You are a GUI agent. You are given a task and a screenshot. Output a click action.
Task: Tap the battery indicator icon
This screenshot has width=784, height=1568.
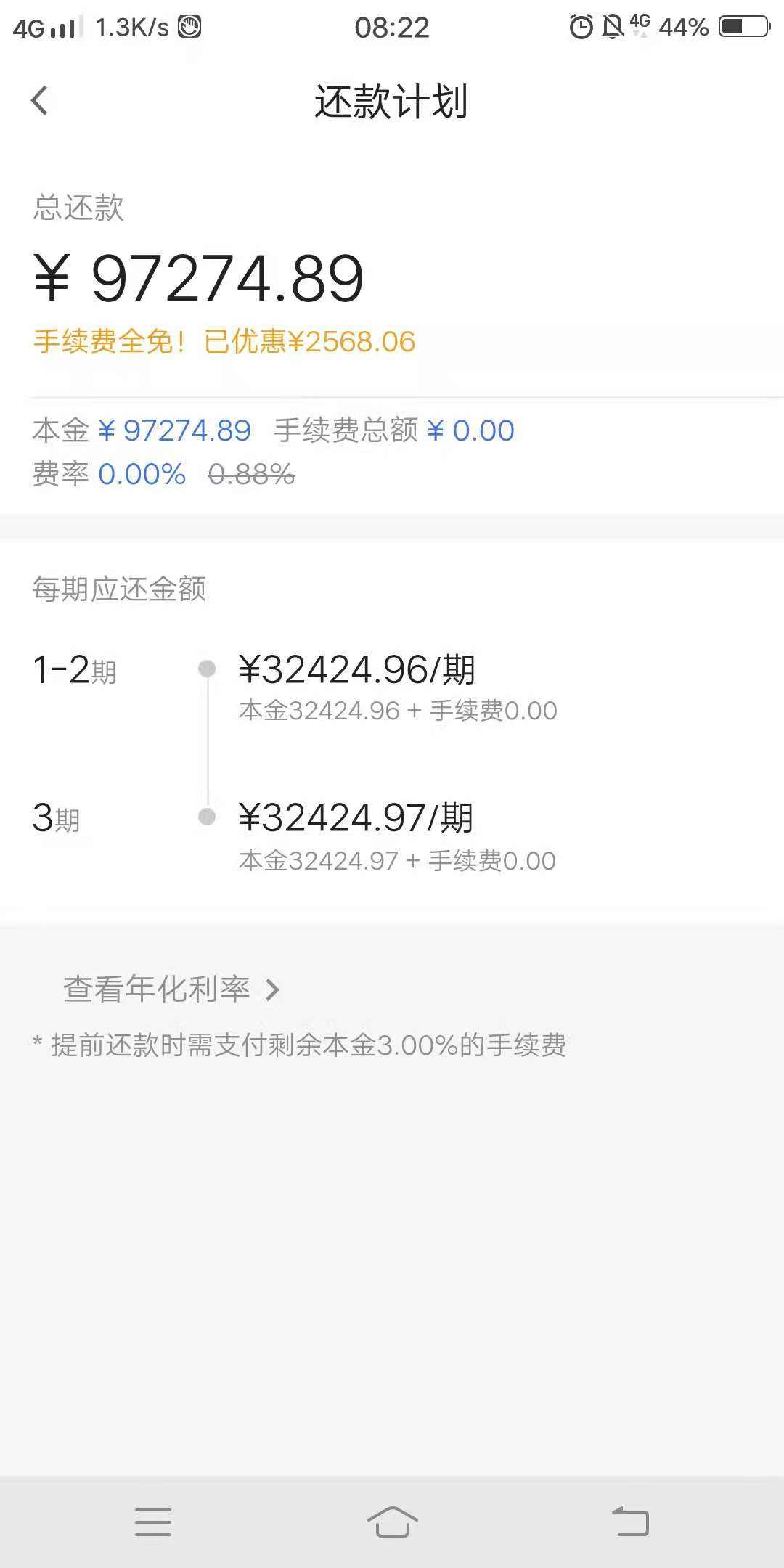[x=744, y=27]
